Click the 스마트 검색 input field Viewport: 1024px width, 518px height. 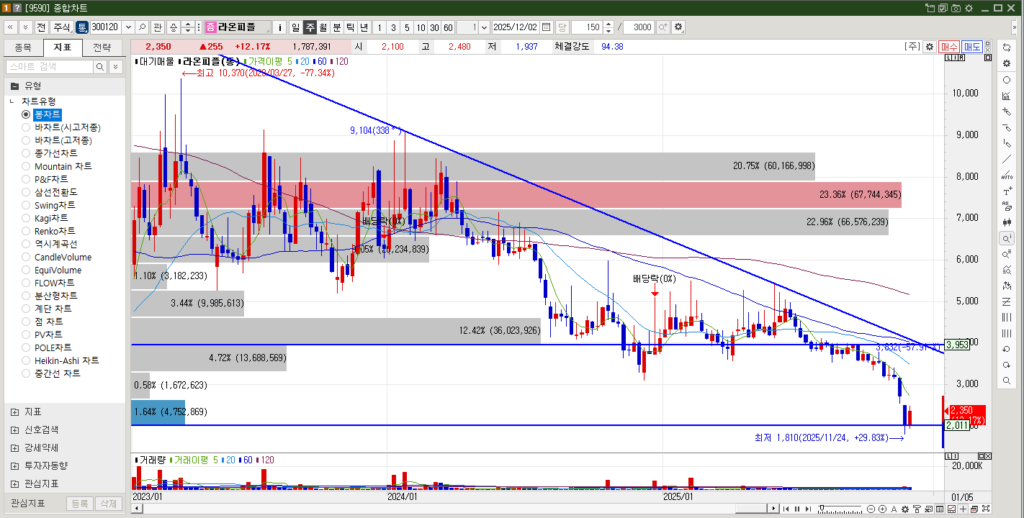click(x=50, y=66)
